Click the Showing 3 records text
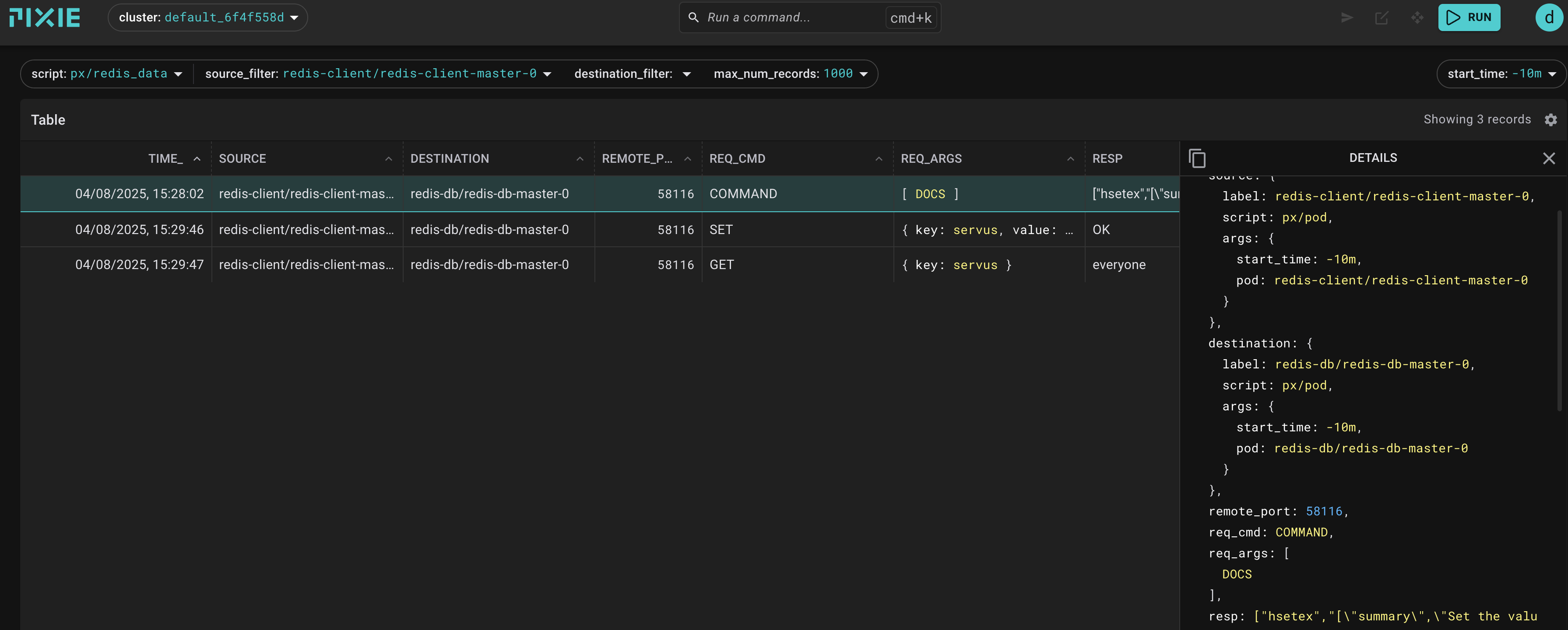 pyautogui.click(x=1477, y=120)
